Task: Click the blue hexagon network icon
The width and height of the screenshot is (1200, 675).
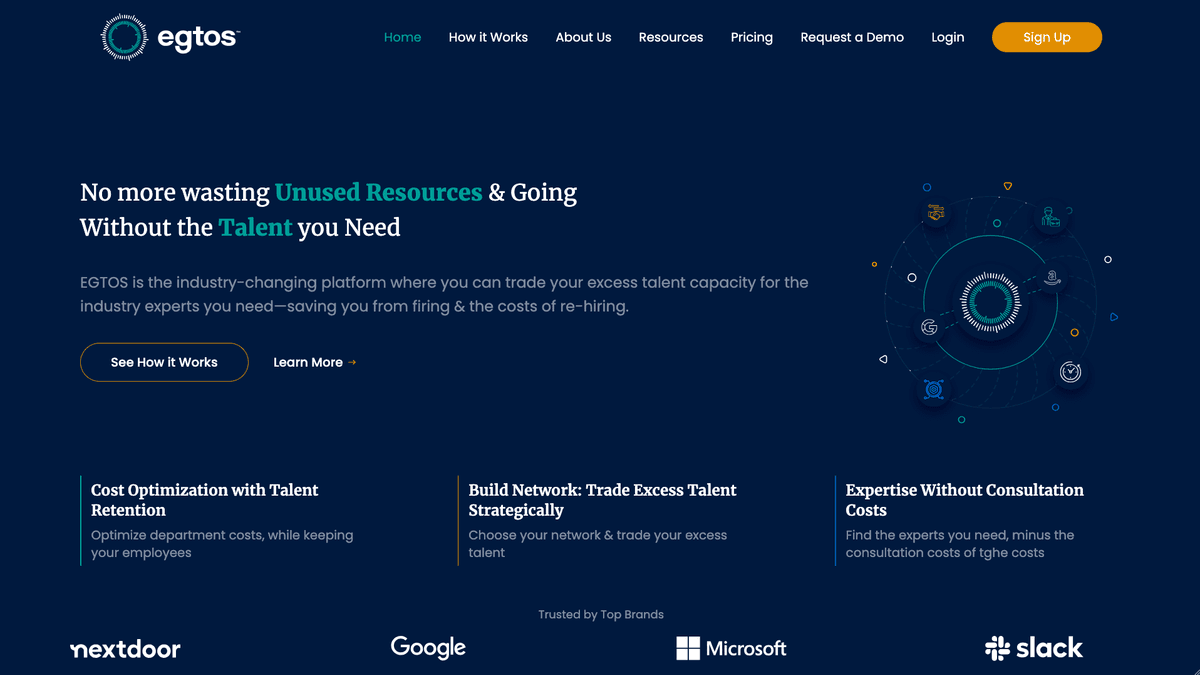Action: click(x=934, y=390)
